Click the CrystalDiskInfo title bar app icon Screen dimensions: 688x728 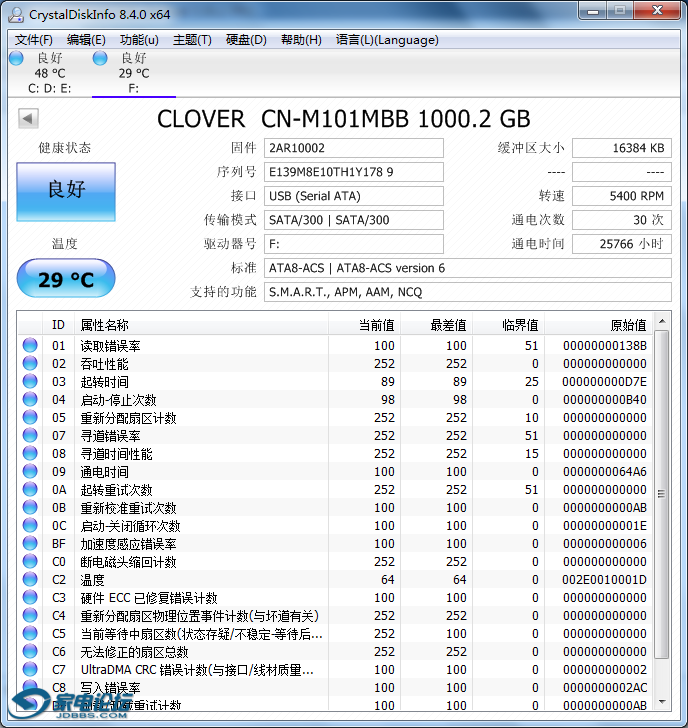click(16, 15)
